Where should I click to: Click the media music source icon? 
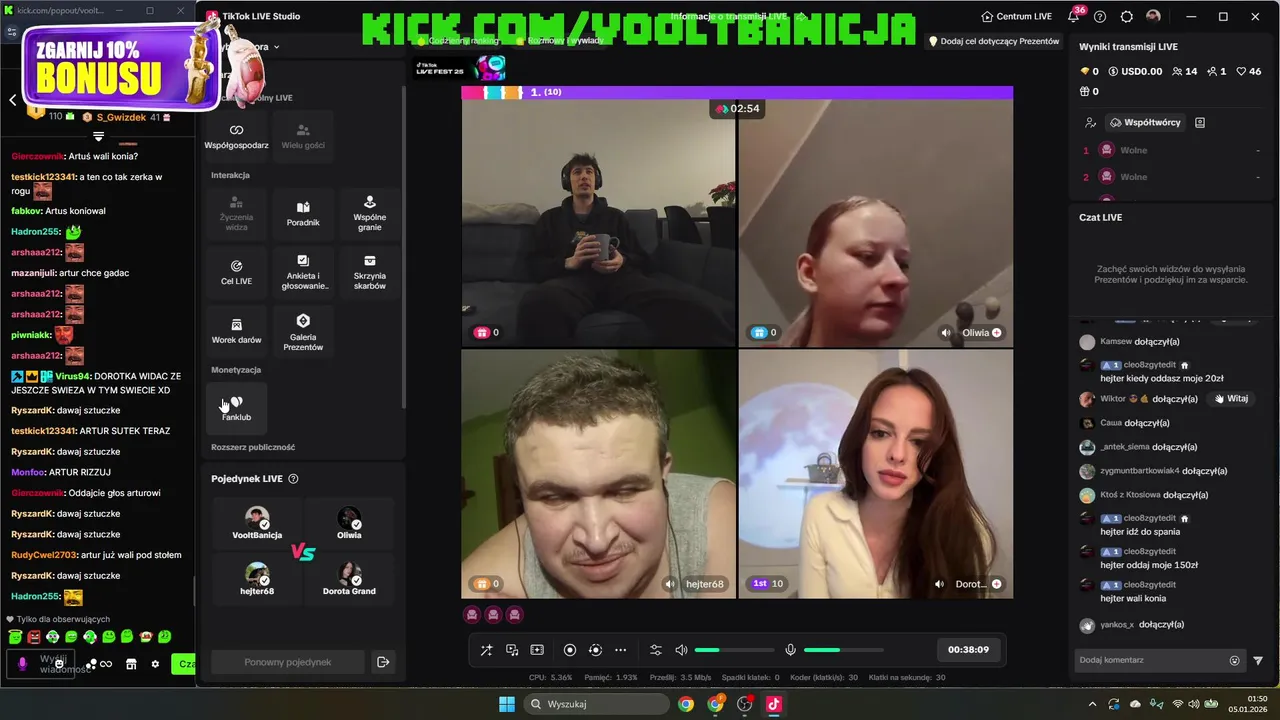(x=512, y=650)
